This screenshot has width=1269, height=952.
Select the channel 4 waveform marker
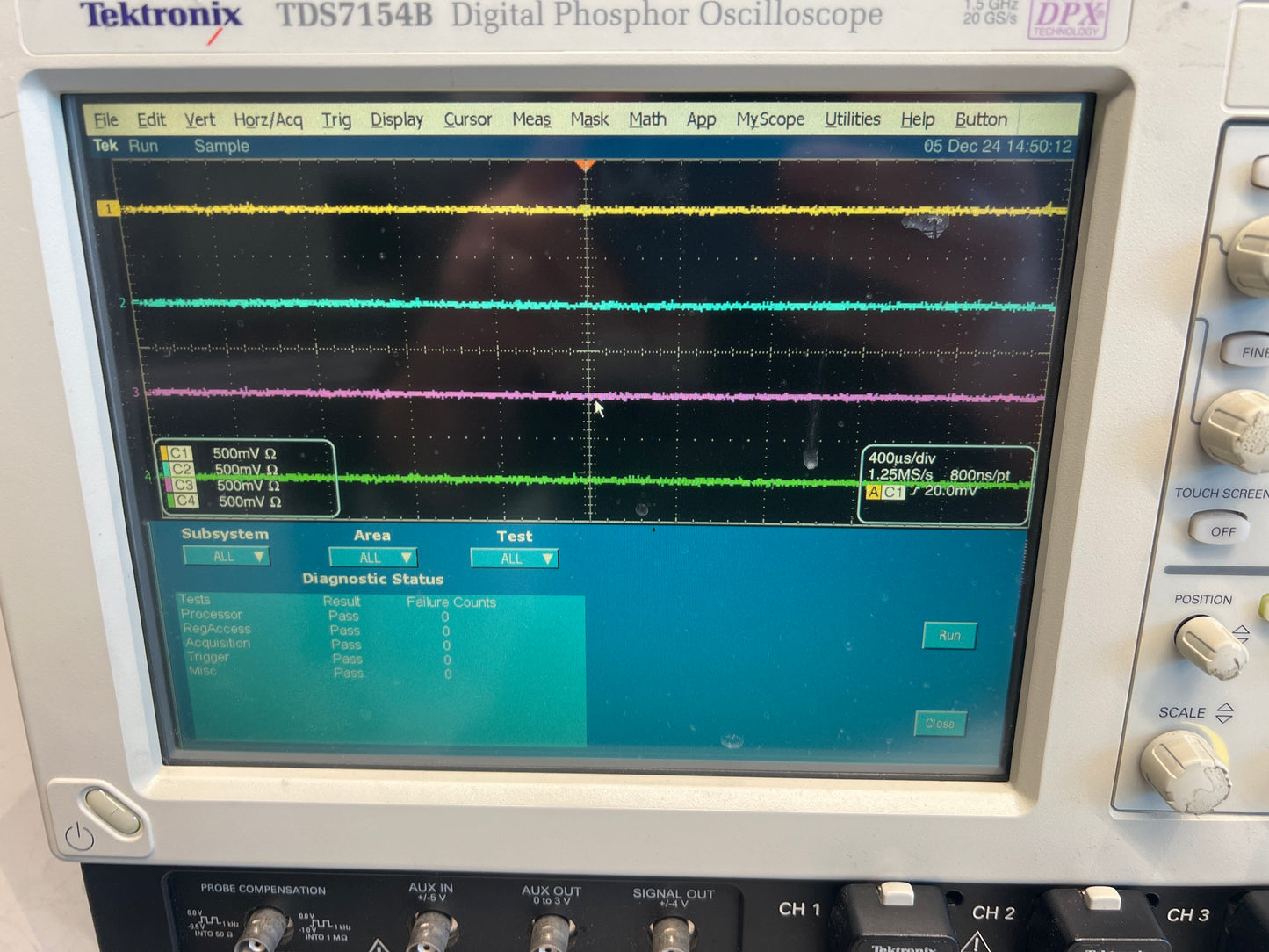tap(148, 477)
